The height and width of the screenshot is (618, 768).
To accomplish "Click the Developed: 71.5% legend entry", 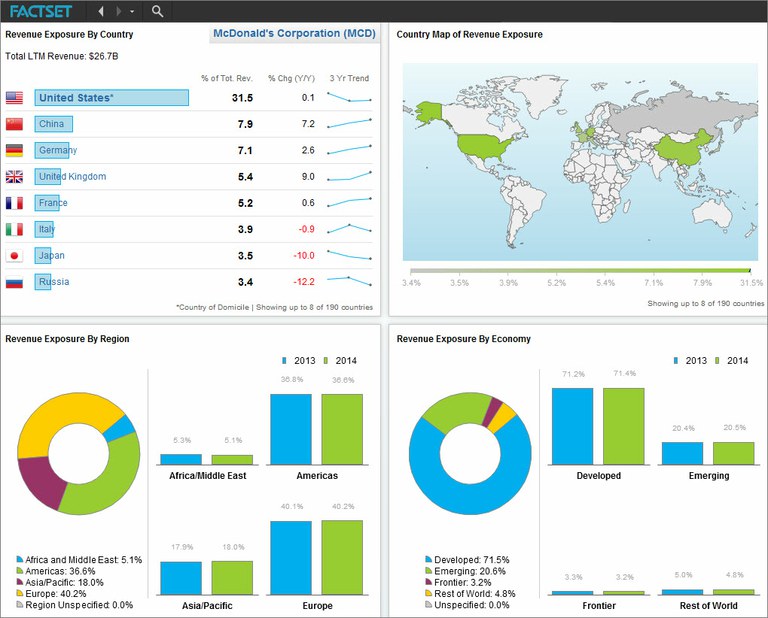I will (467, 560).
